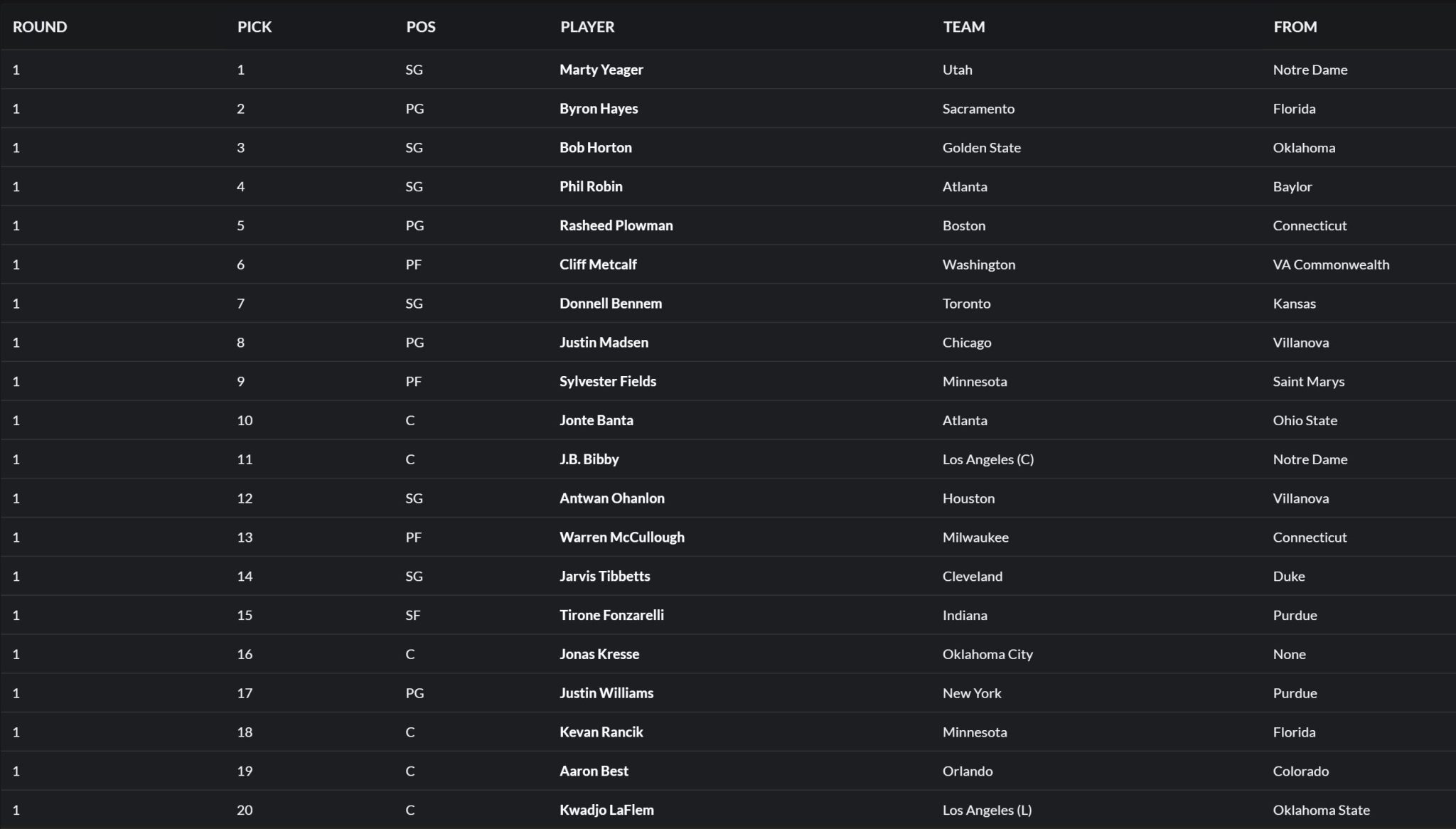Open Jonas Kresse's player page
Image resolution: width=1456 pixels, height=829 pixels.
tap(599, 654)
